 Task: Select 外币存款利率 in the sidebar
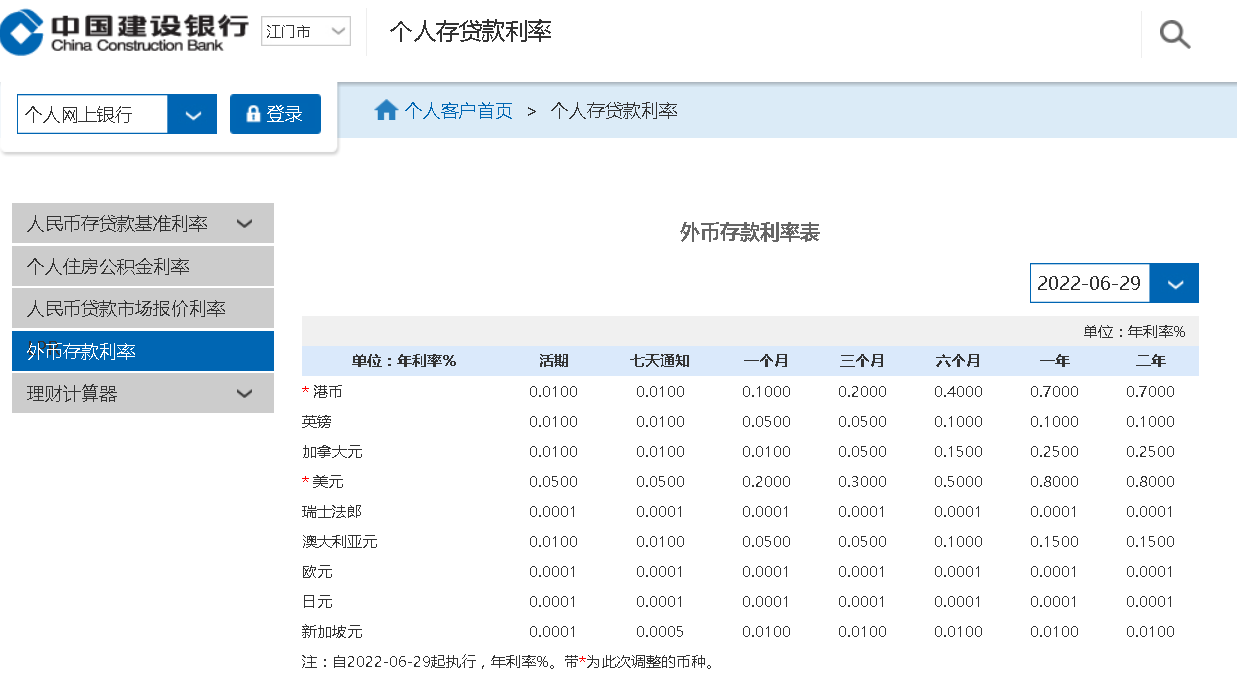[x=82, y=352]
